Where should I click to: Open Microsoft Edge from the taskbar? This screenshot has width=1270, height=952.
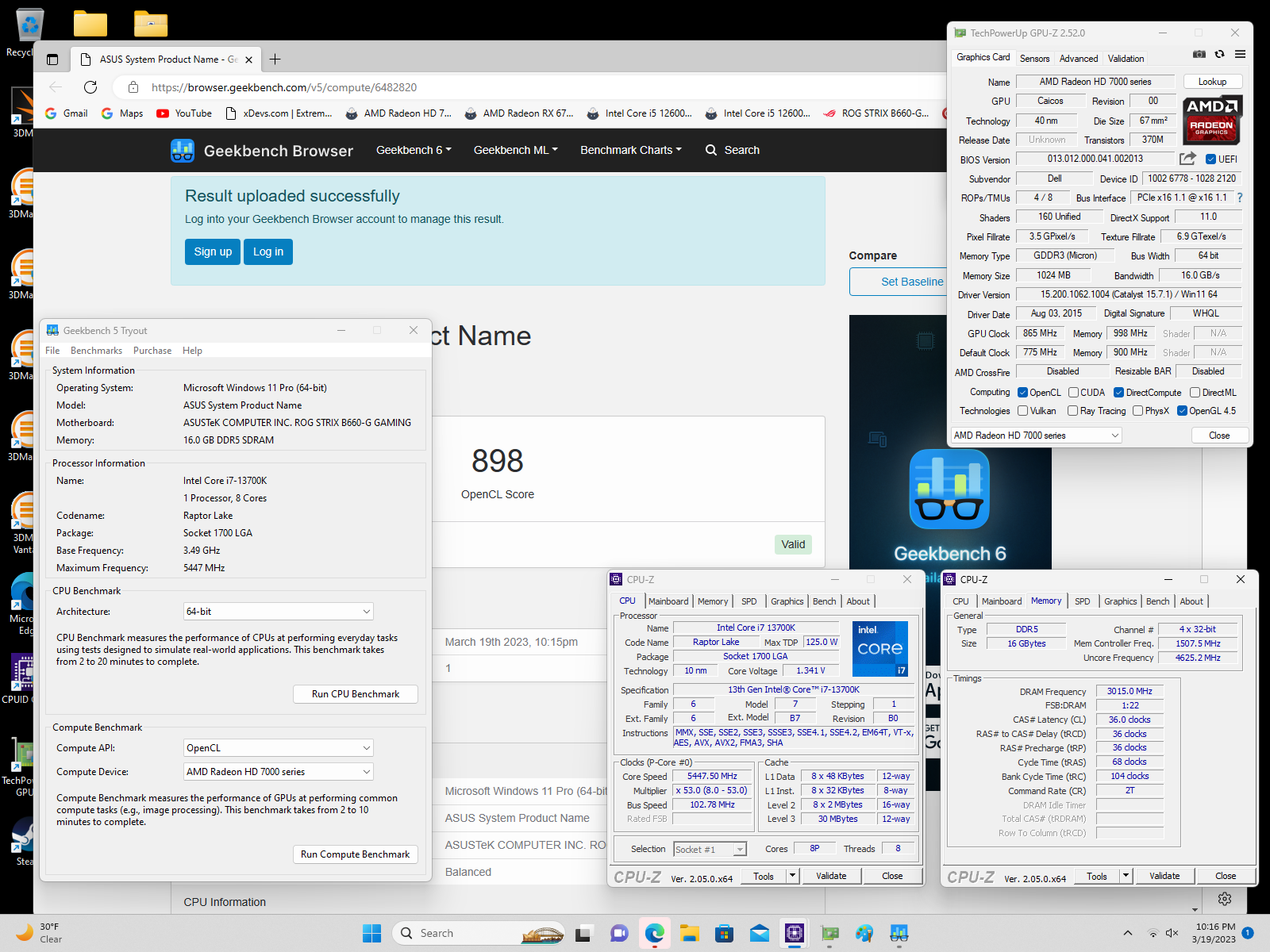coord(654,933)
